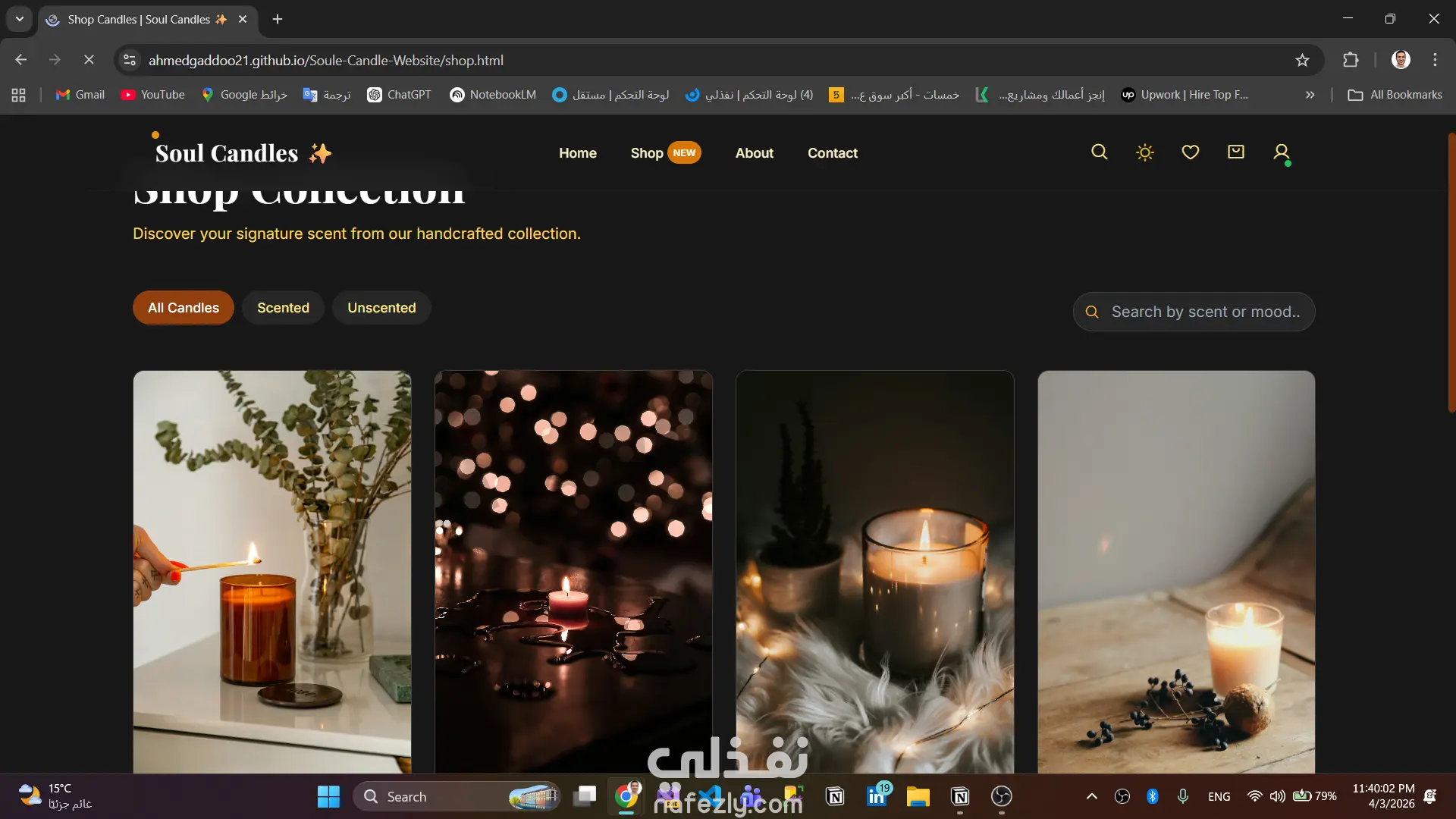This screenshot has height=819, width=1456.
Task: Open the Contact nav link
Action: click(832, 153)
